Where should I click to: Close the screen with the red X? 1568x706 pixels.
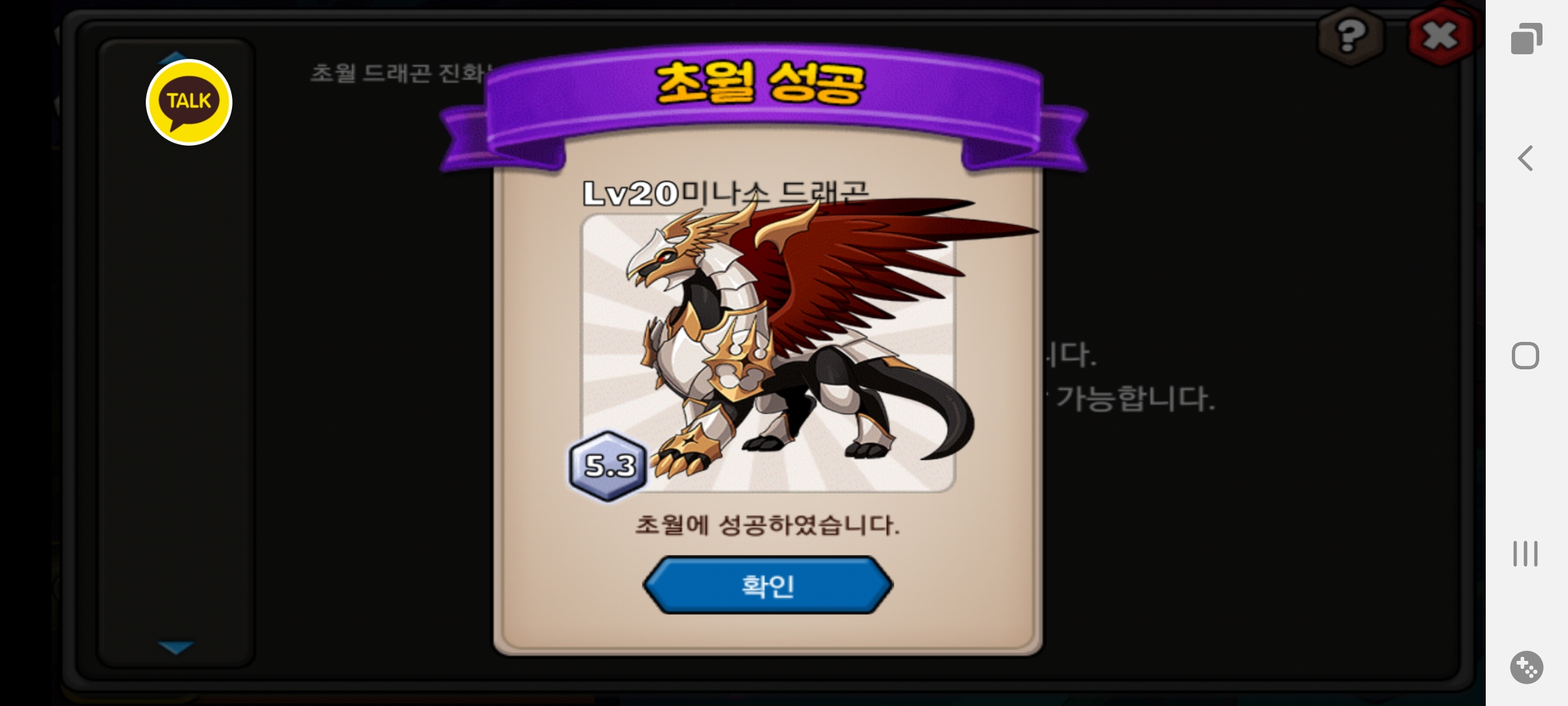coord(1439,36)
